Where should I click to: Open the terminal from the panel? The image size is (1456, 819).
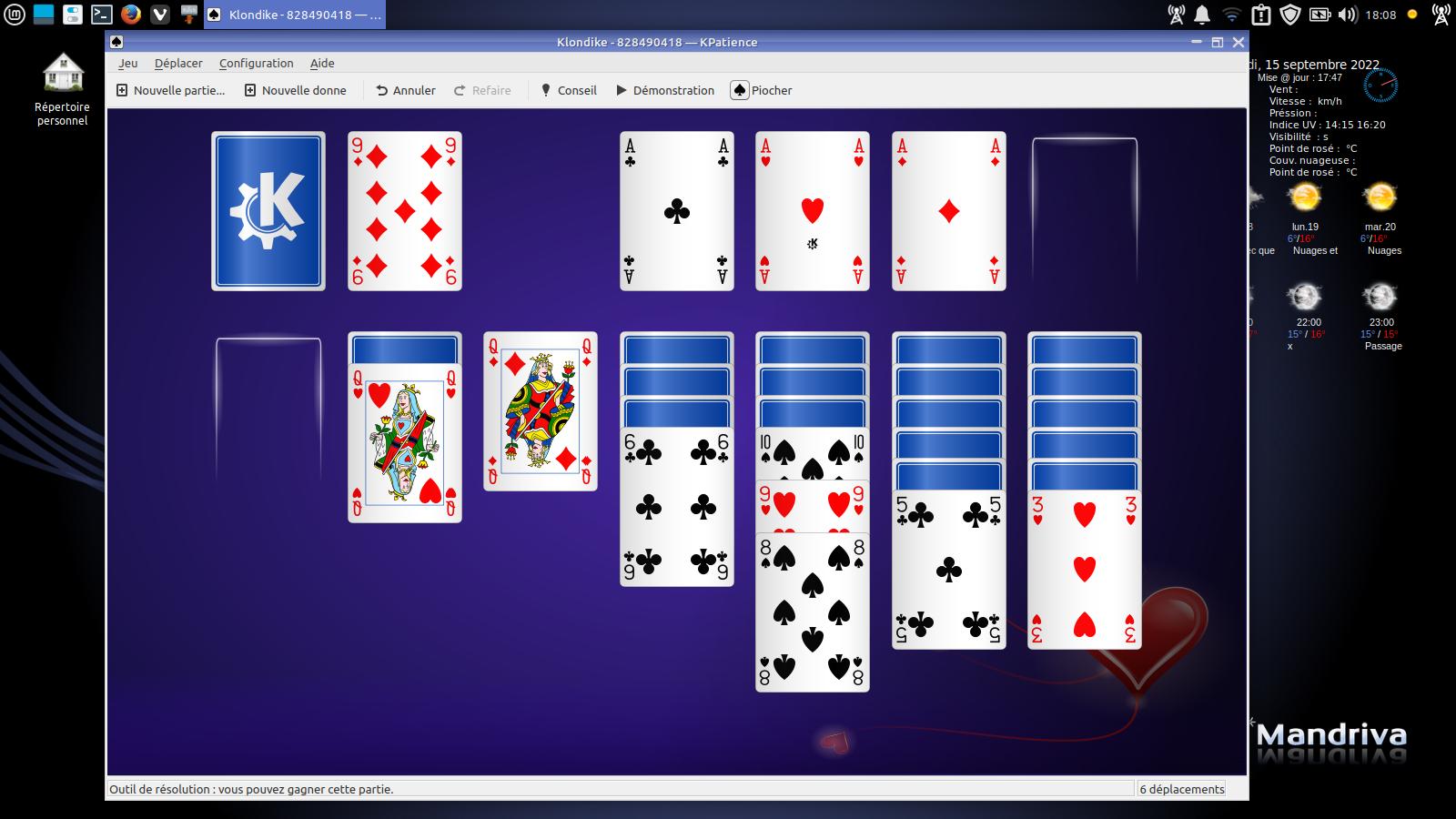click(x=101, y=14)
